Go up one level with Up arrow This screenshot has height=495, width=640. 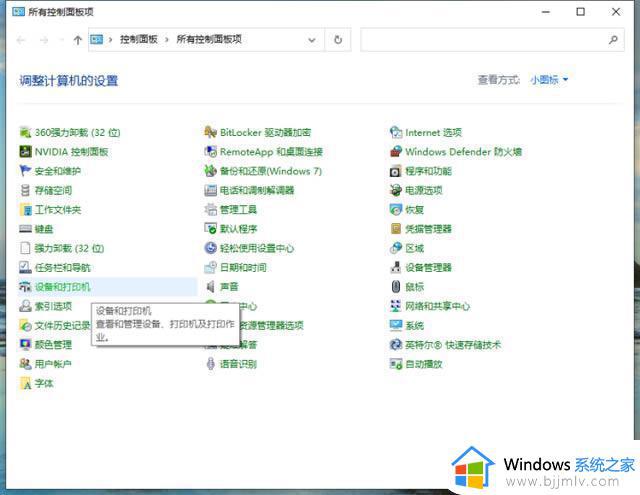(x=78, y=40)
